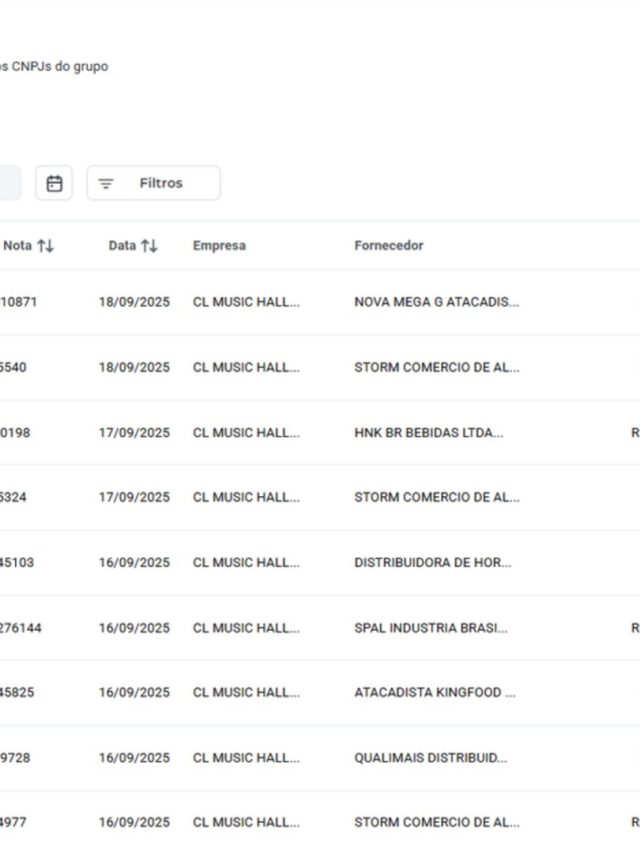Viewport: 640px width, 853px height.
Task: Click nota 5540 entry
Action: pos(13,367)
